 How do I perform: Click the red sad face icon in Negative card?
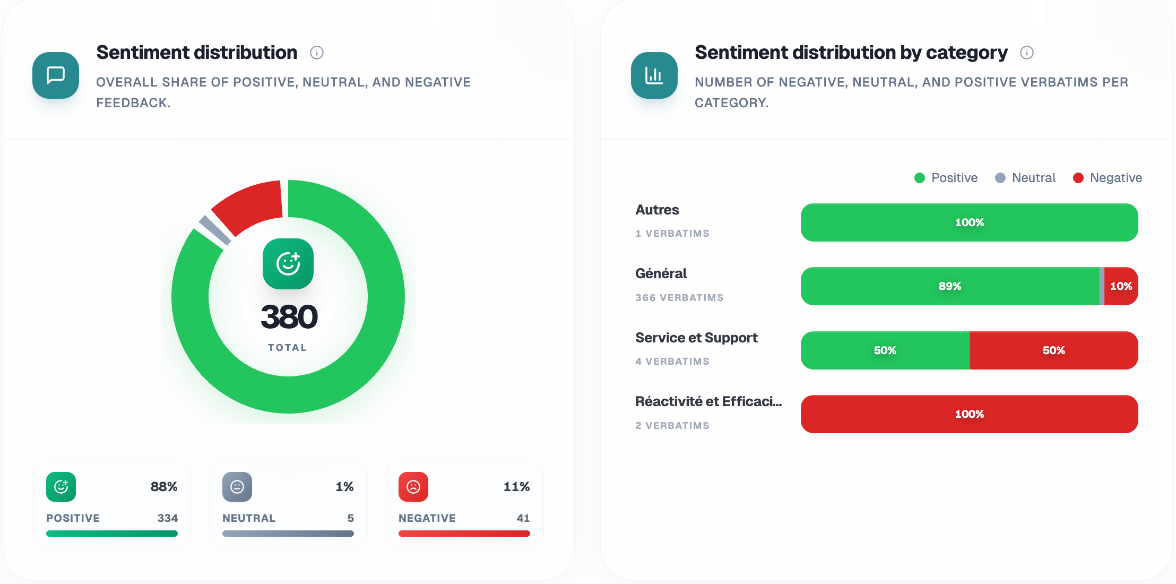click(413, 487)
